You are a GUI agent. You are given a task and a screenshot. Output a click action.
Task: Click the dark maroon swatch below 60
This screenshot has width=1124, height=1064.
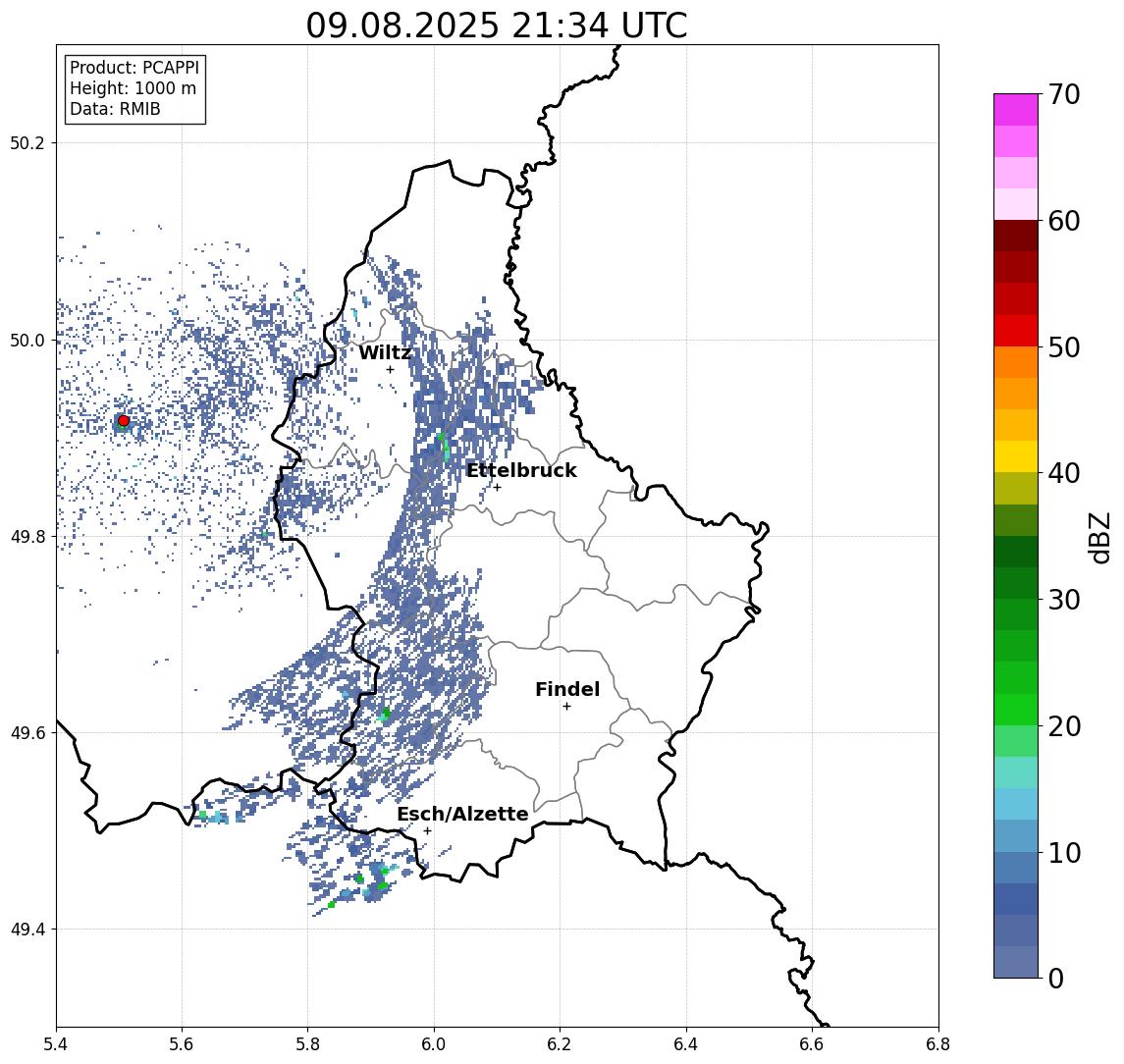(1016, 236)
